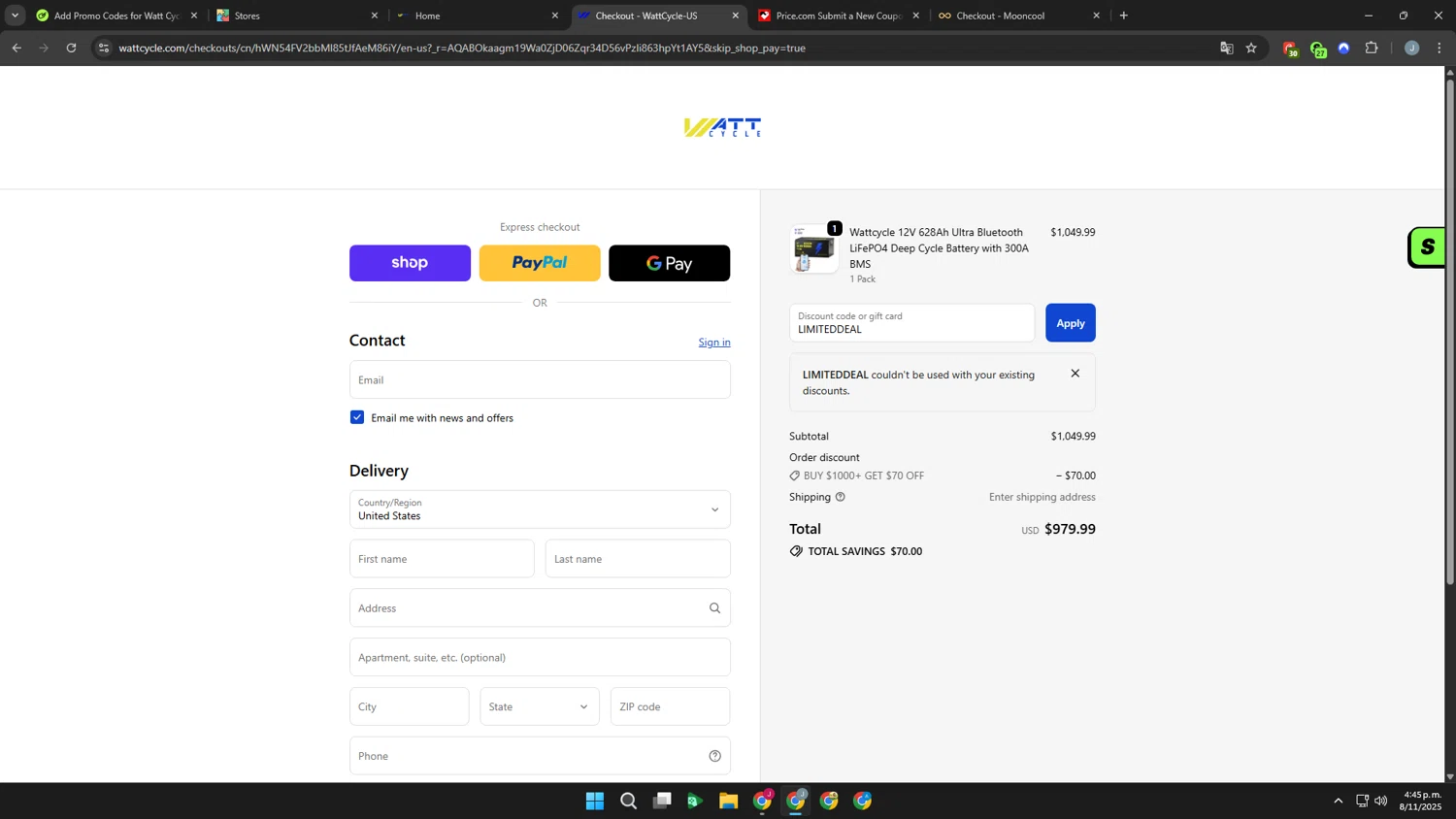Click the battery product thumbnail

[x=814, y=249]
